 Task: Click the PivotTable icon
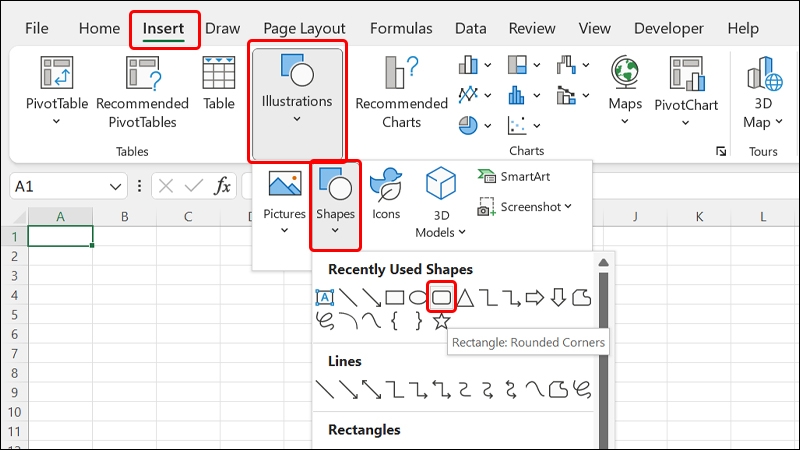point(57,73)
